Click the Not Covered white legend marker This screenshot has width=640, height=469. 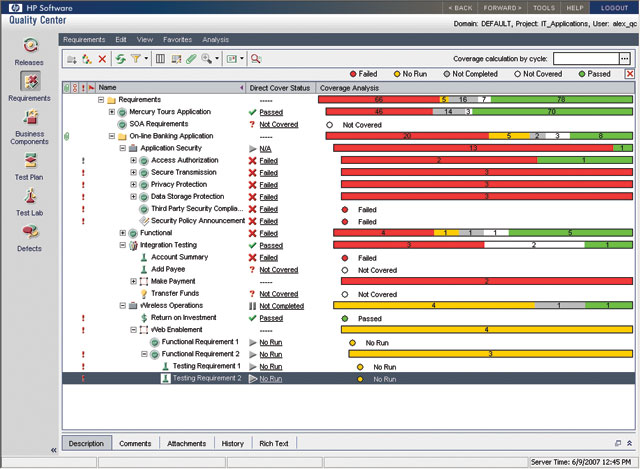pos(518,74)
